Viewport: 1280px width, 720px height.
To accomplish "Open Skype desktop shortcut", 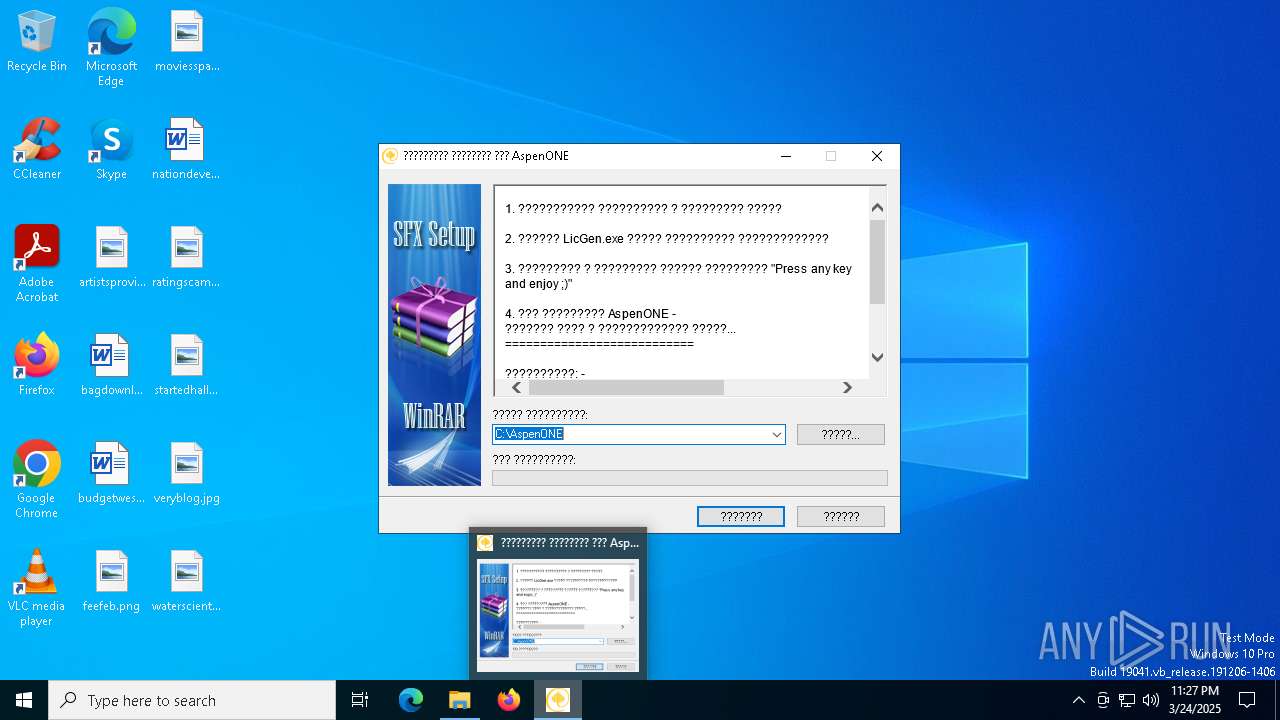I will (x=111, y=150).
